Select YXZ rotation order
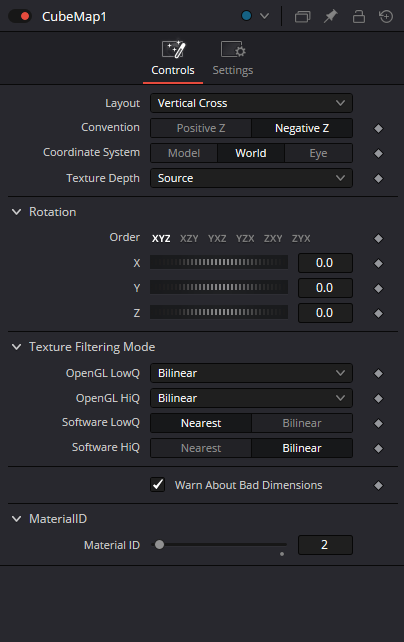This screenshot has height=642, width=404. click(217, 238)
